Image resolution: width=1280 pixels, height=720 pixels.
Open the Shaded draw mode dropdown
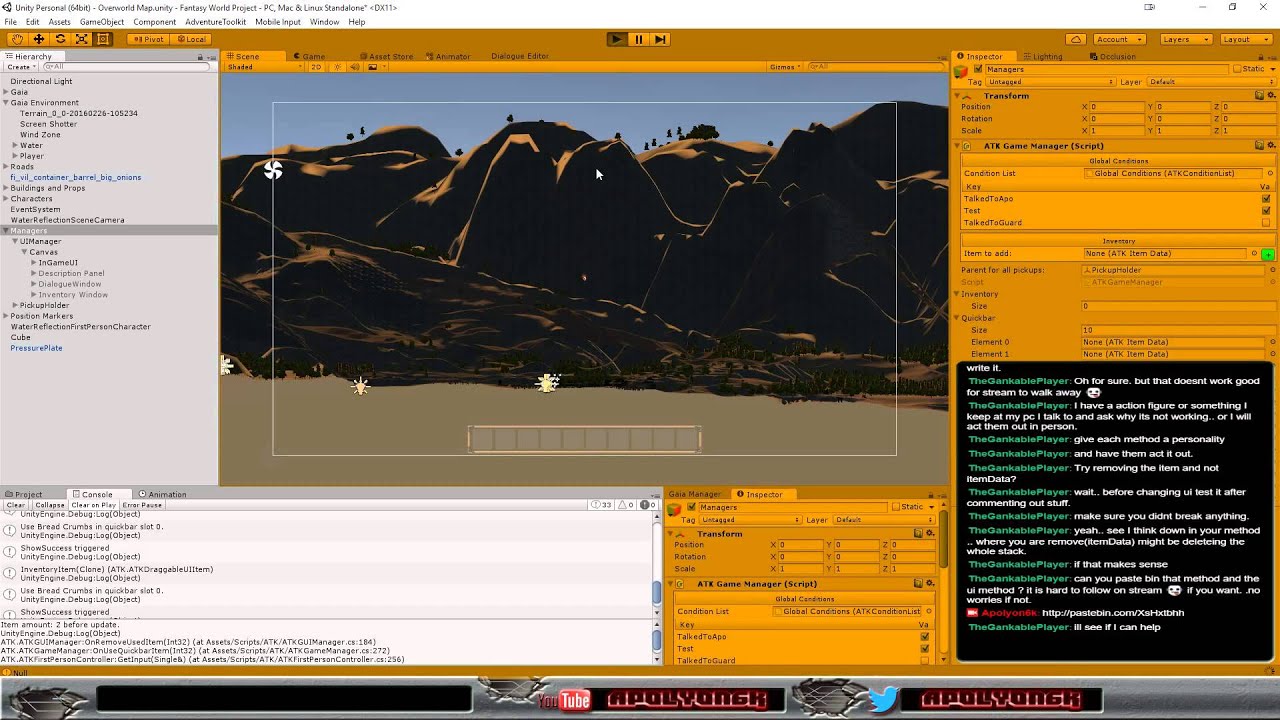(x=264, y=67)
